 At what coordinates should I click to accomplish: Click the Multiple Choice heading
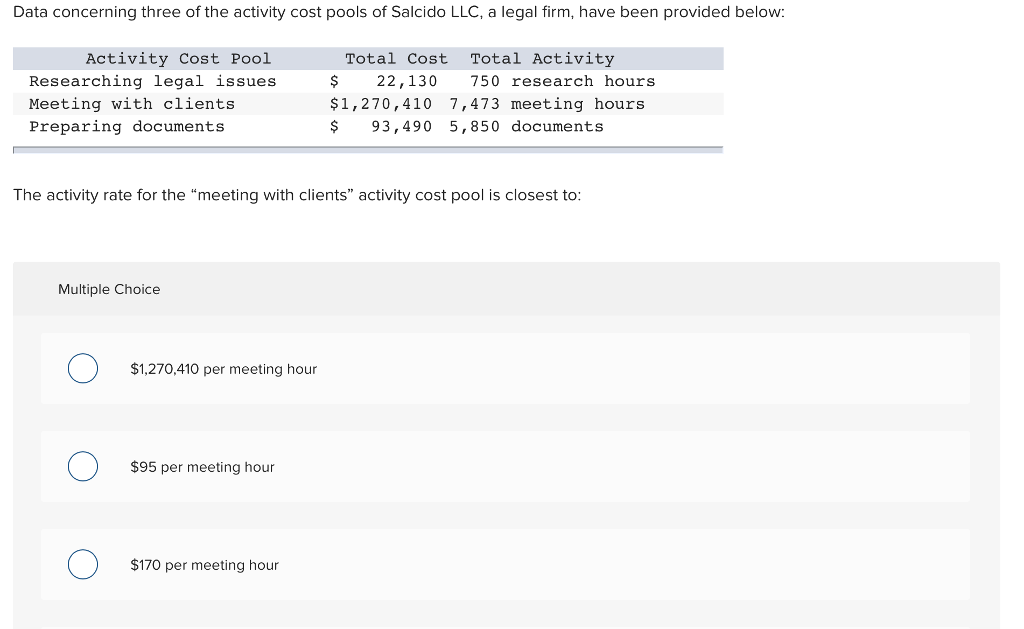point(109,289)
